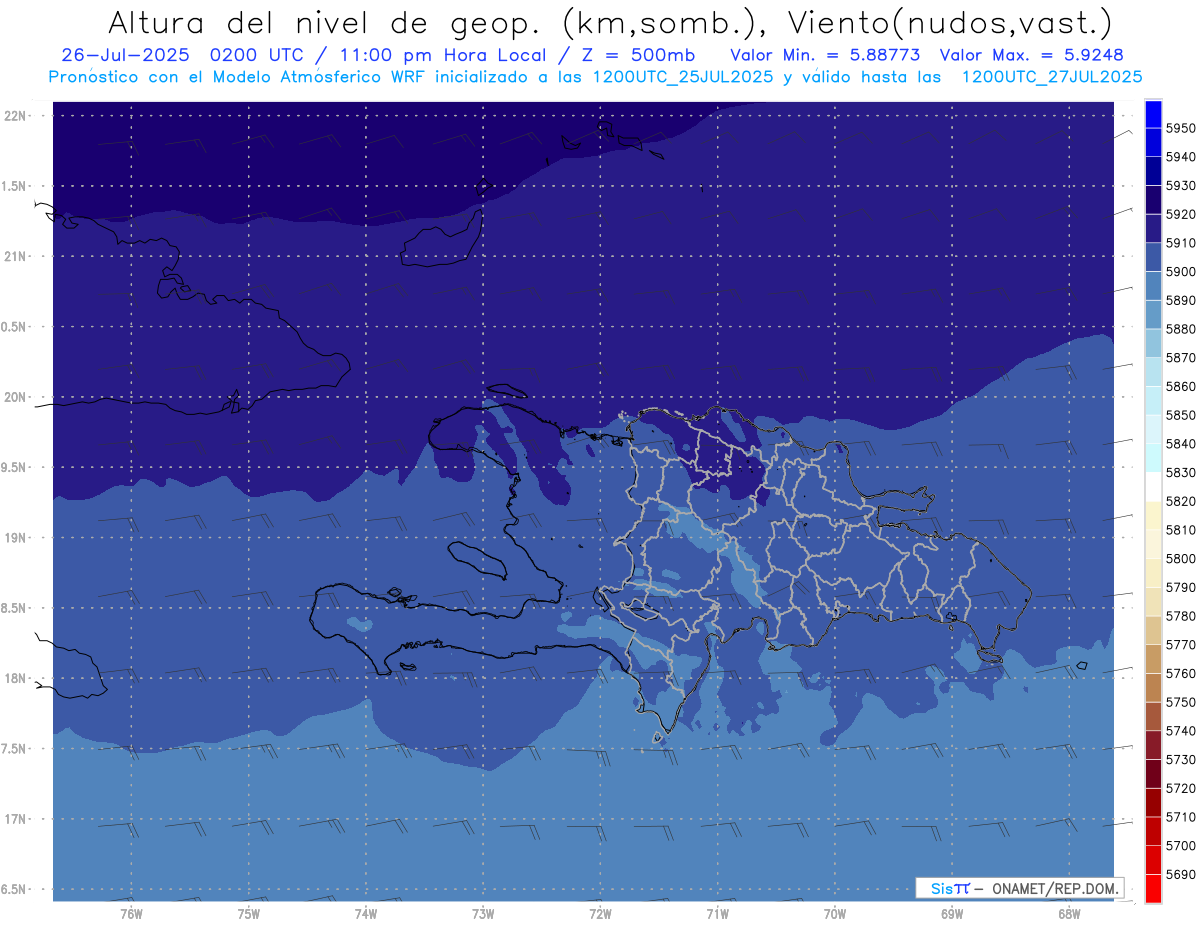Click the SisTT ONAMET/REP.DOM. label box
The width and height of the screenshot is (1200, 927).
pos(1019,888)
